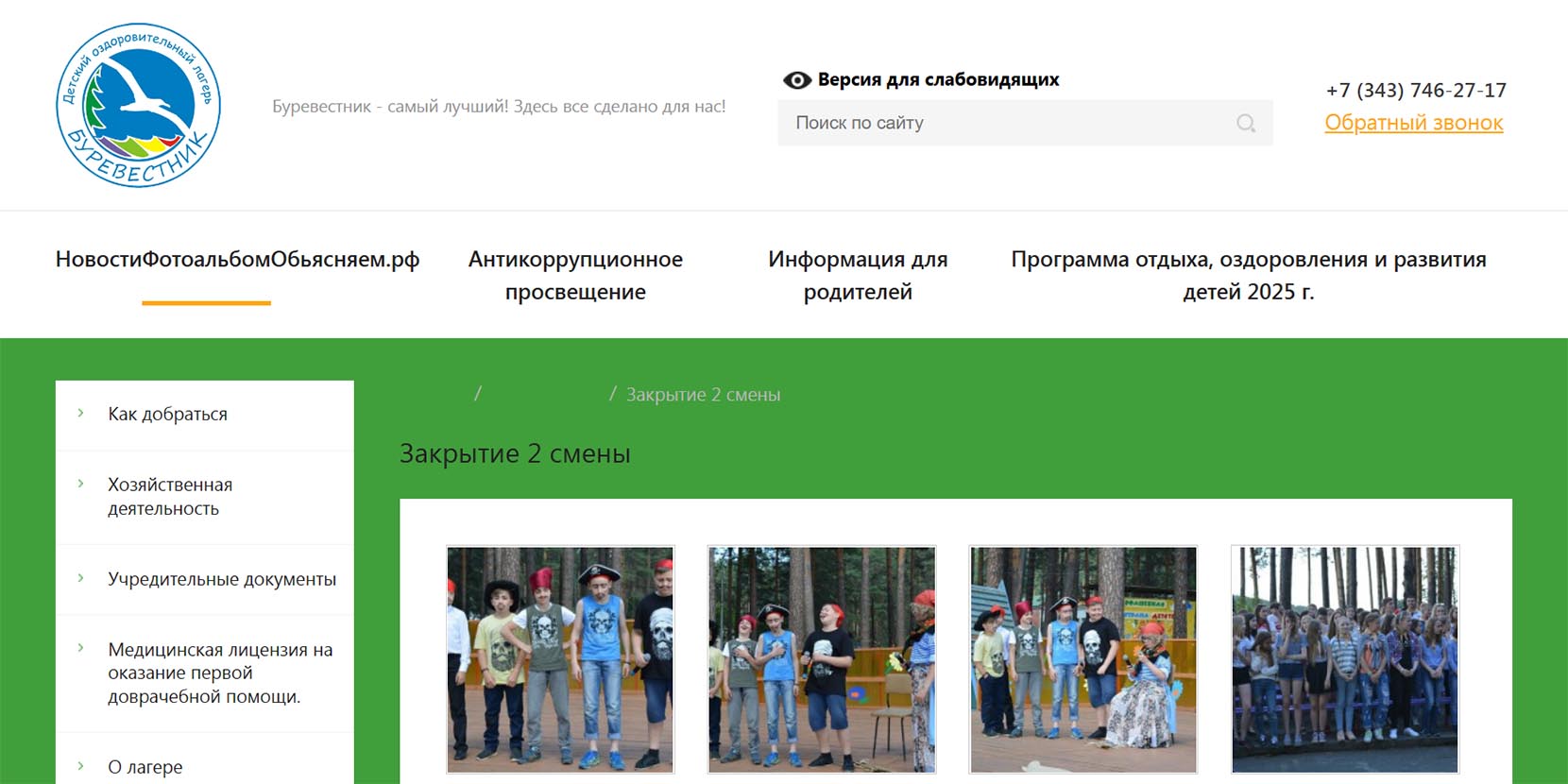Expand chevron beside Учредительные документы

[x=81, y=578]
